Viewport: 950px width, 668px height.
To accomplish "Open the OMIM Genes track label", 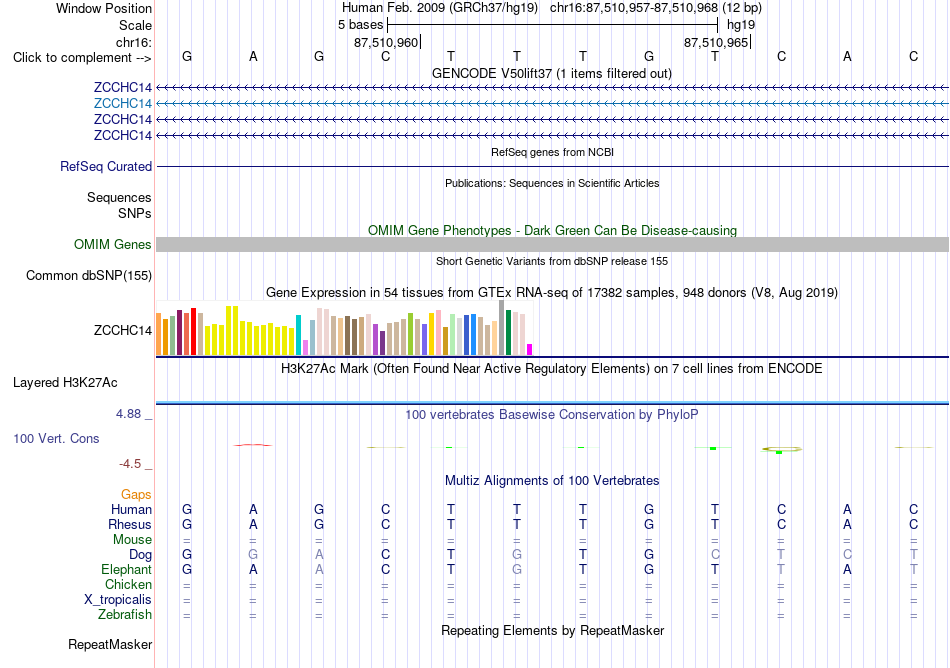I will pos(113,245).
